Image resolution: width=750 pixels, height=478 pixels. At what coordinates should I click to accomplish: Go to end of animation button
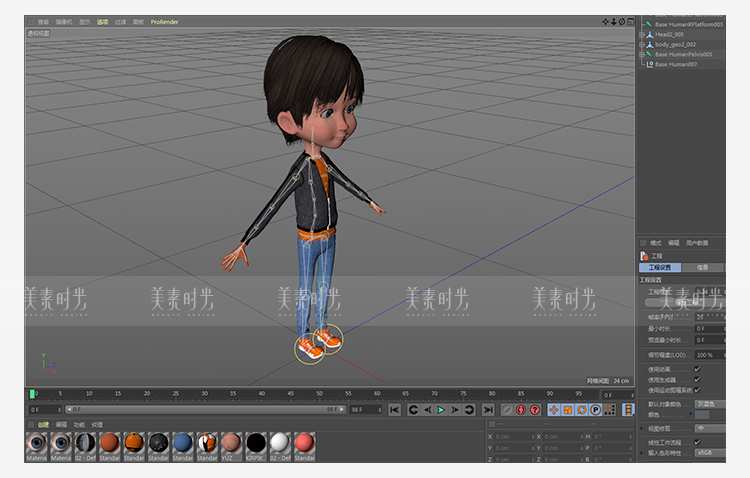pyautogui.click(x=488, y=410)
